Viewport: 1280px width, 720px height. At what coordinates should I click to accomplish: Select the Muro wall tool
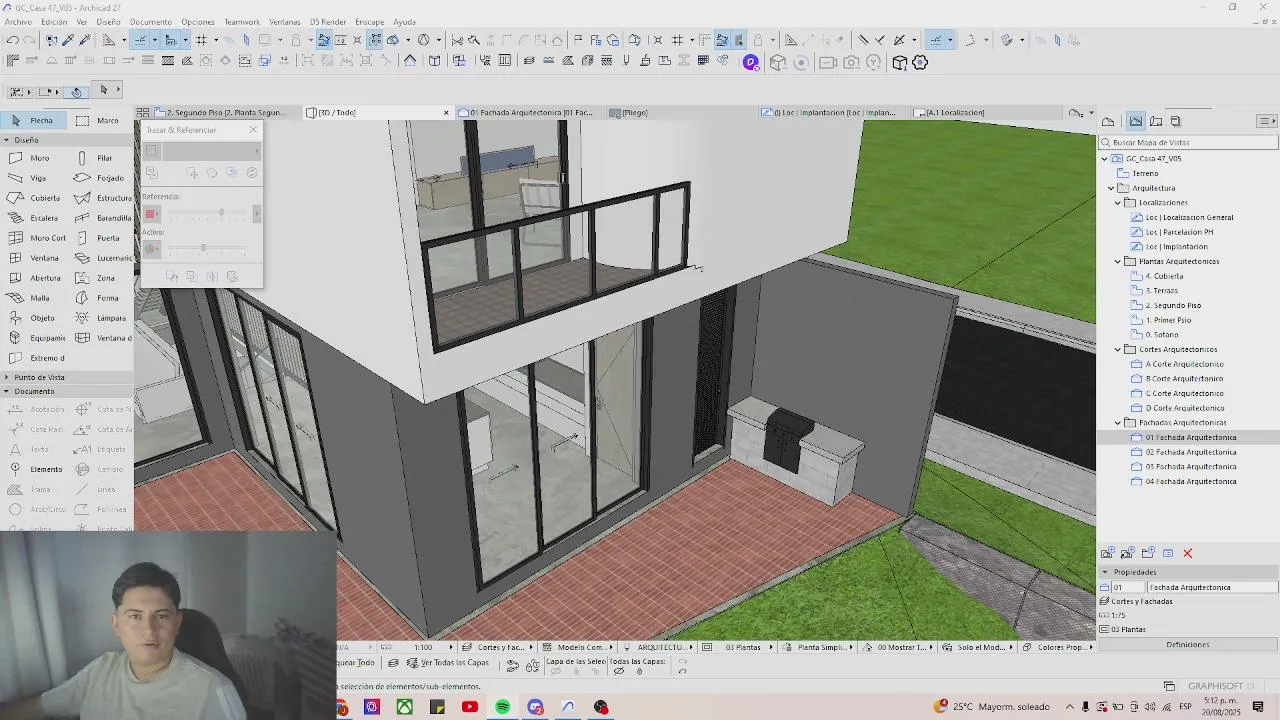coord(34,158)
